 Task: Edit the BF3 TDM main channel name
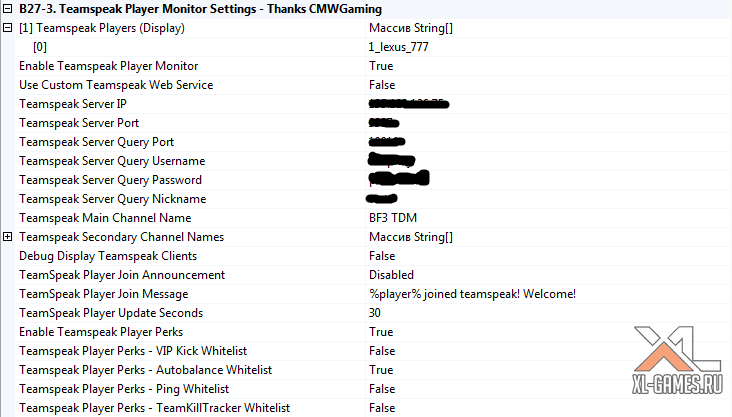(393, 218)
